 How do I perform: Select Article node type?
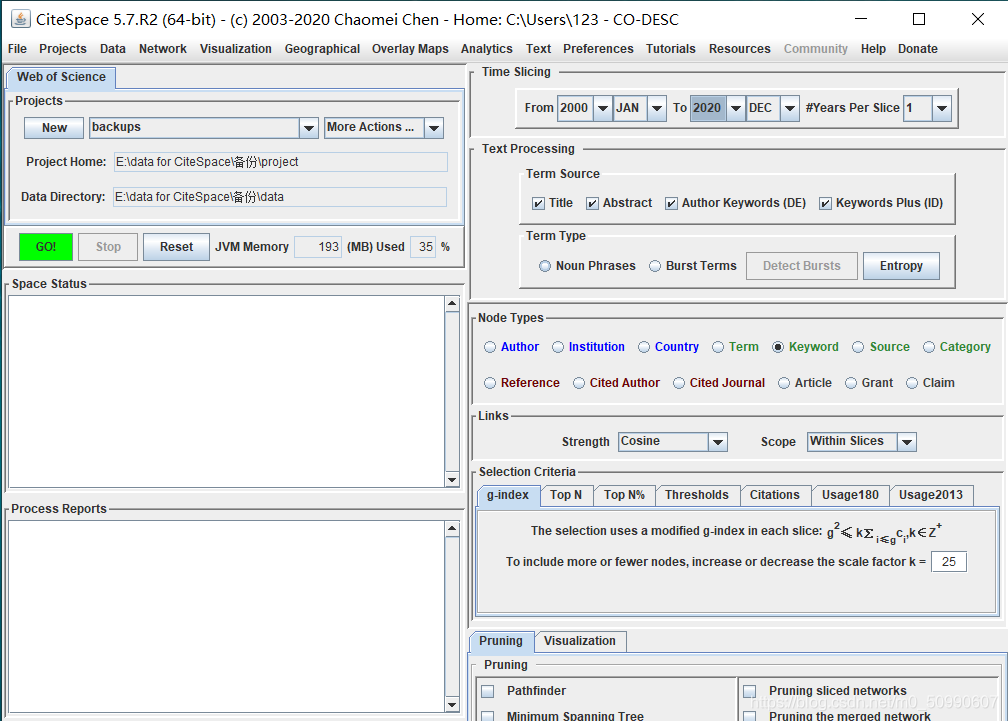784,383
